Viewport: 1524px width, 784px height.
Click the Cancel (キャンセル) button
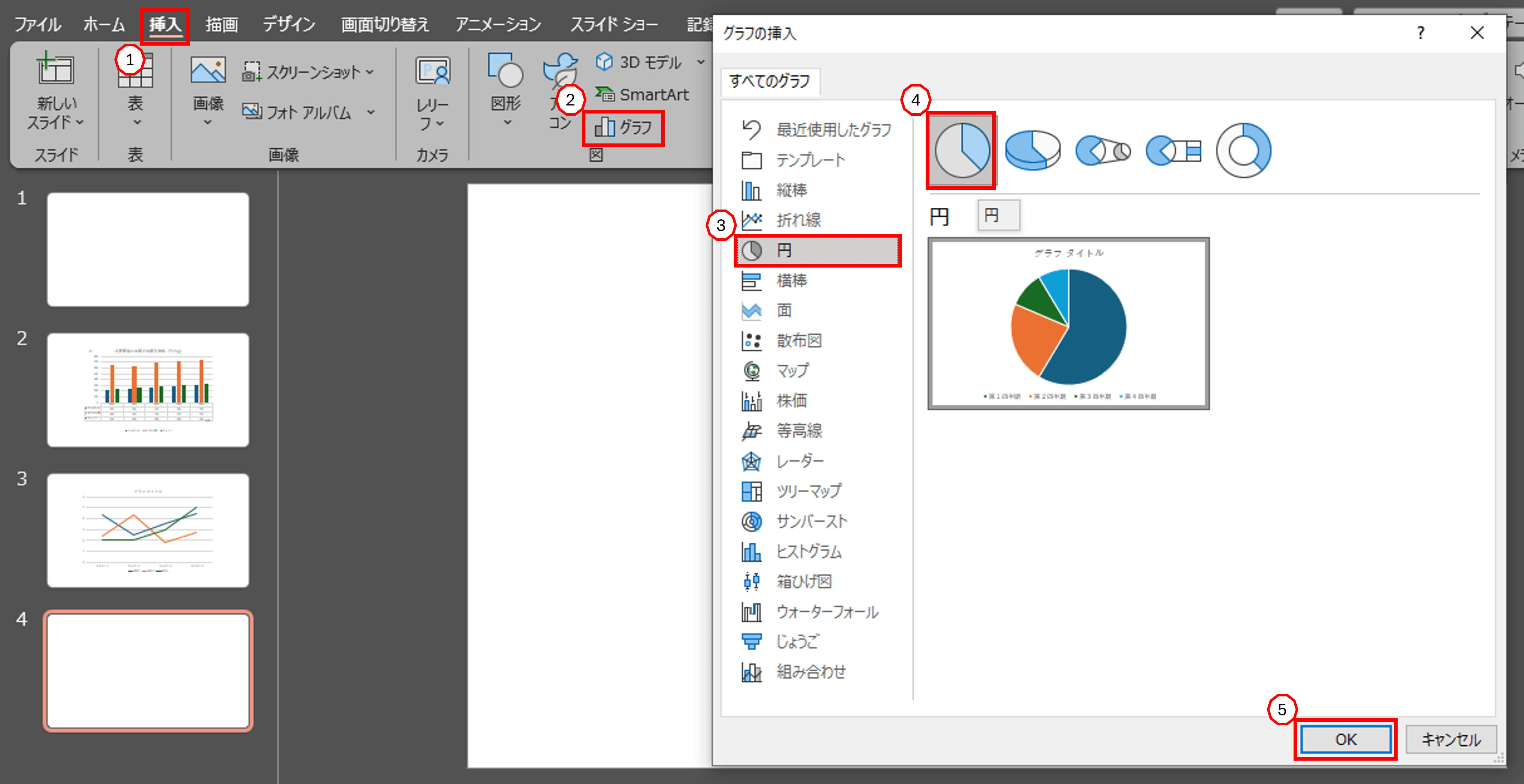point(1451,739)
